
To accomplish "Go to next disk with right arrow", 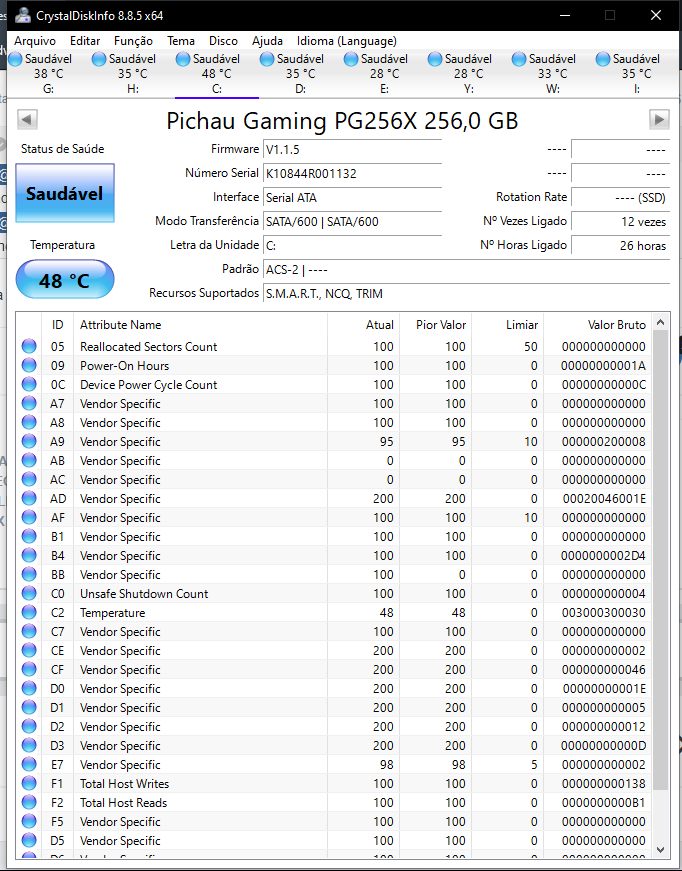I will click(659, 119).
